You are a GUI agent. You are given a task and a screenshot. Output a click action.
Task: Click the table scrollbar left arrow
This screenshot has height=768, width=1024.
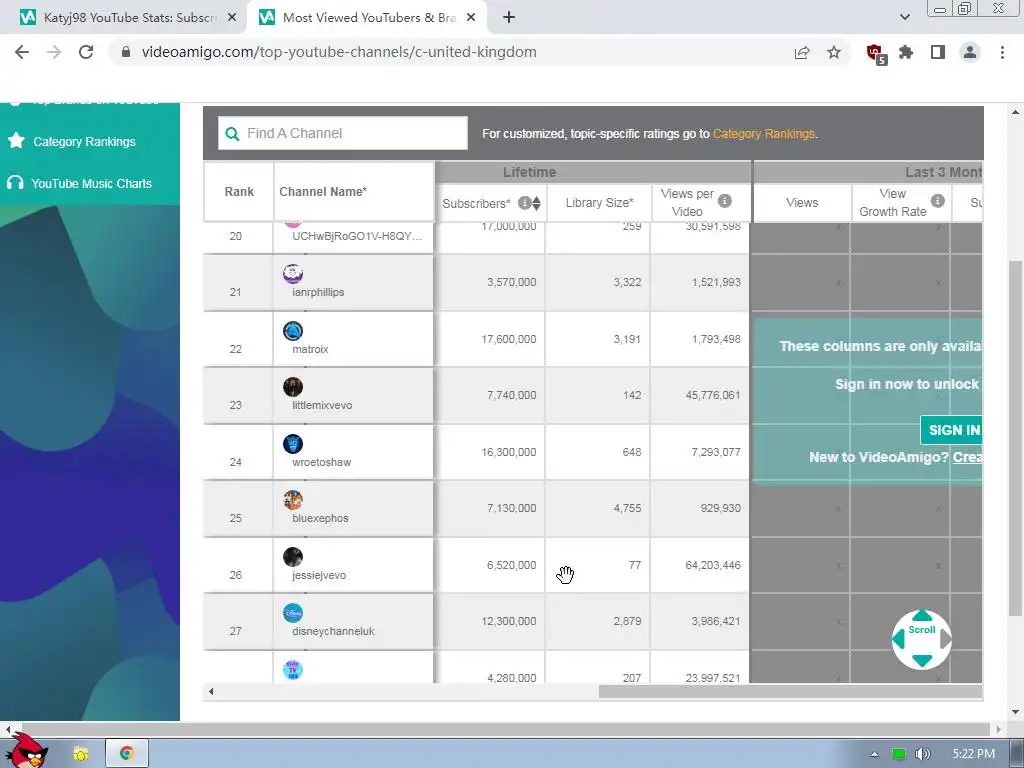(210, 692)
